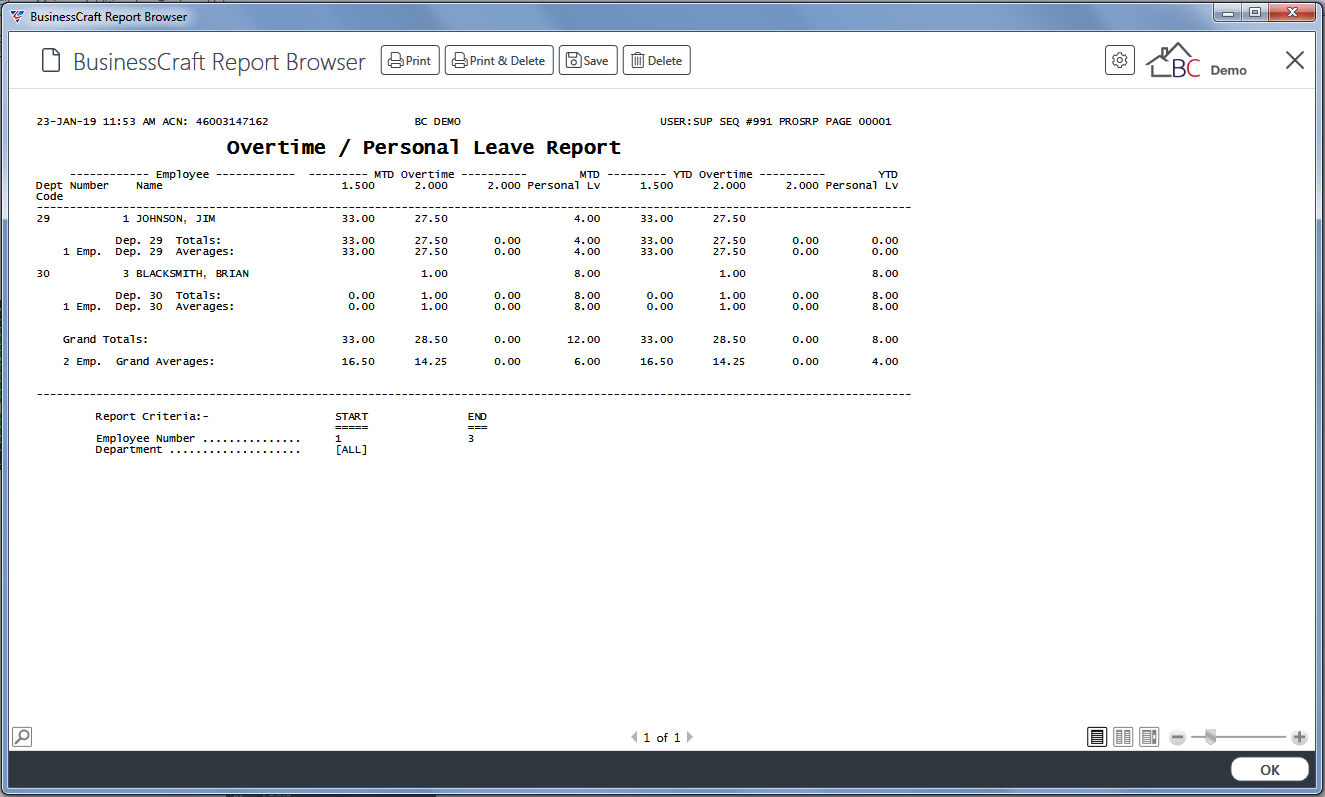Click the OK button
This screenshot has width=1325, height=797.
1270,769
